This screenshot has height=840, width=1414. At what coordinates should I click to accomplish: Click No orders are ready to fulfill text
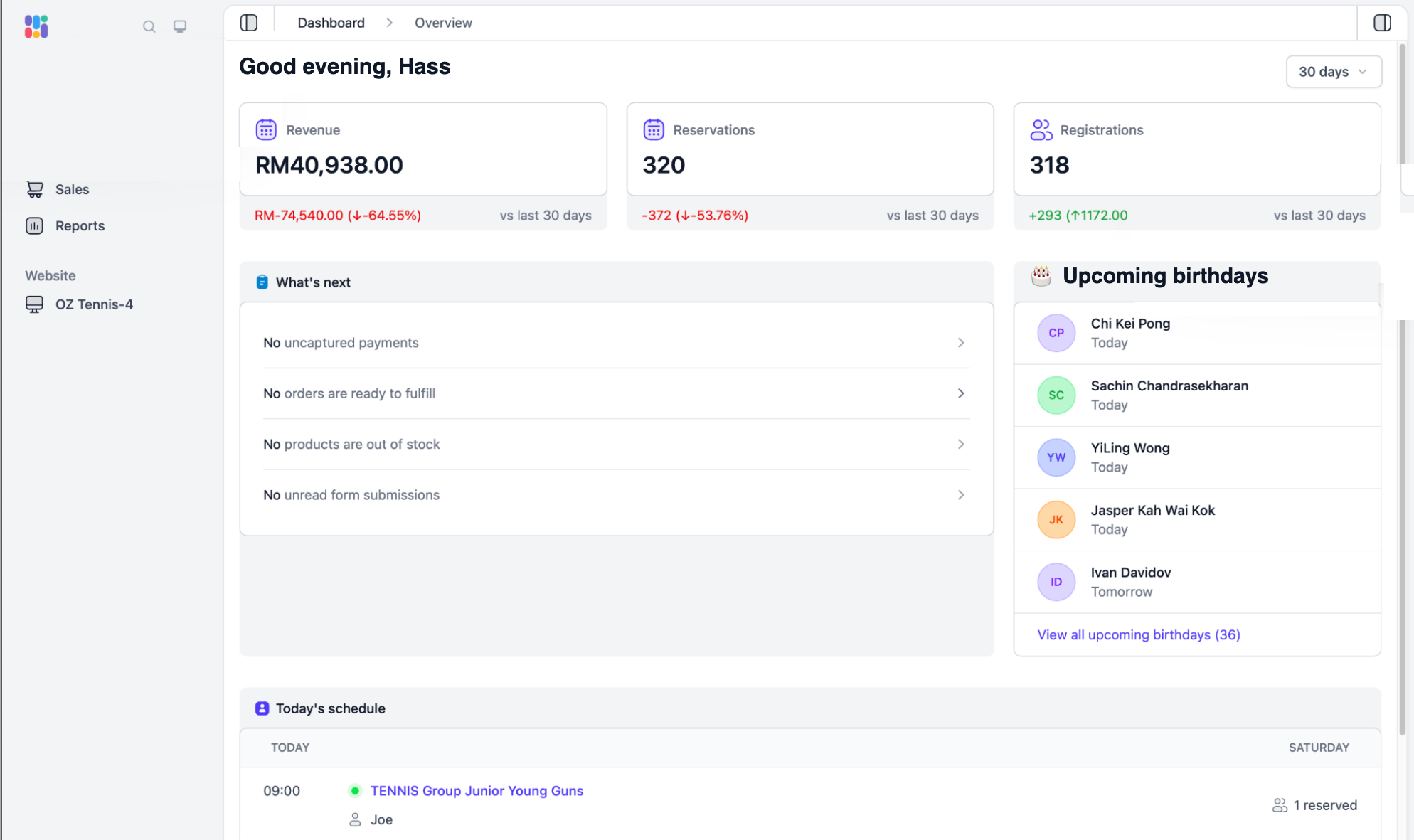(349, 393)
